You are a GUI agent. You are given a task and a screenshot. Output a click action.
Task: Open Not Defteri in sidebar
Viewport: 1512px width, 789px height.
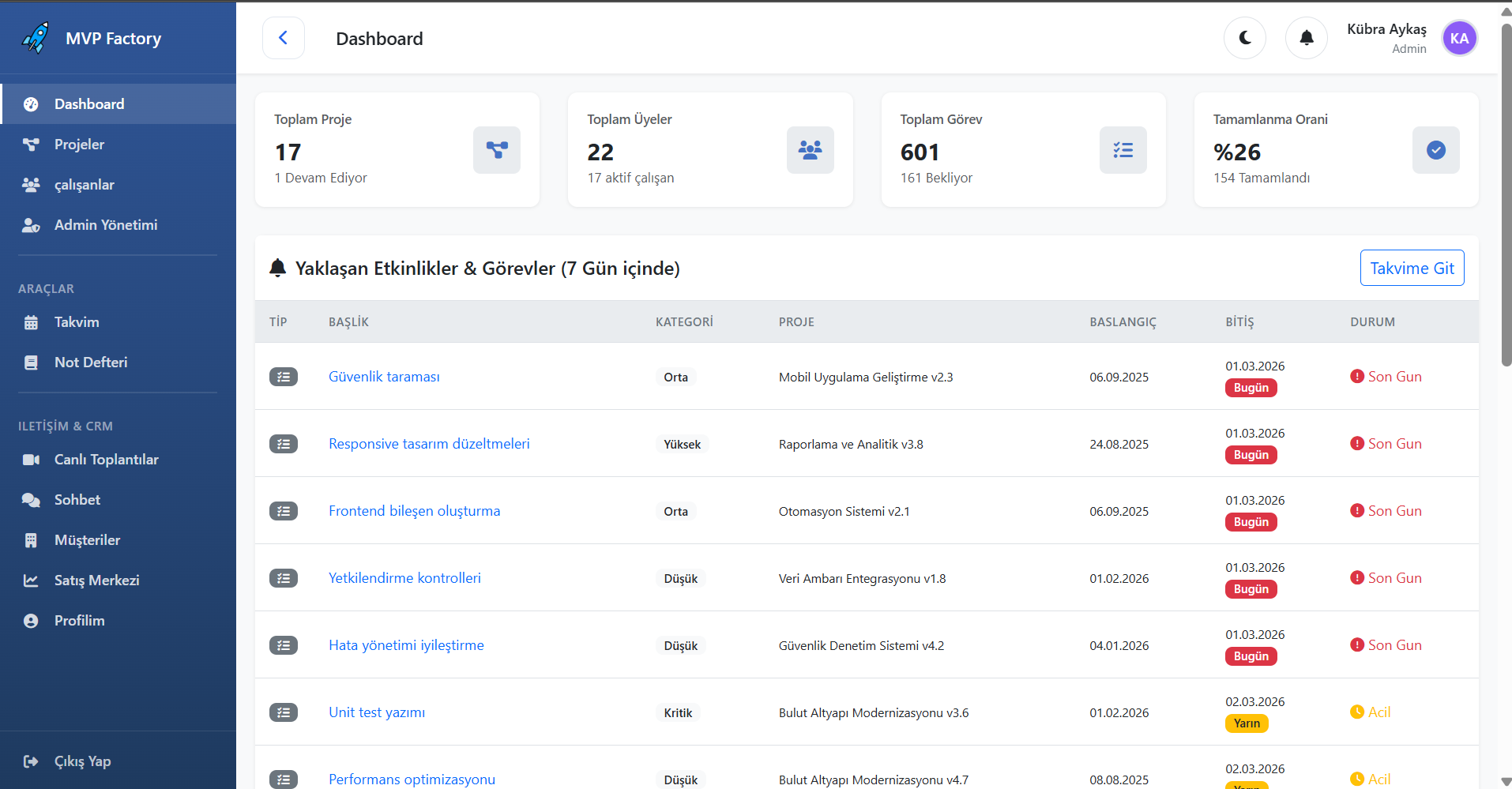pos(118,363)
